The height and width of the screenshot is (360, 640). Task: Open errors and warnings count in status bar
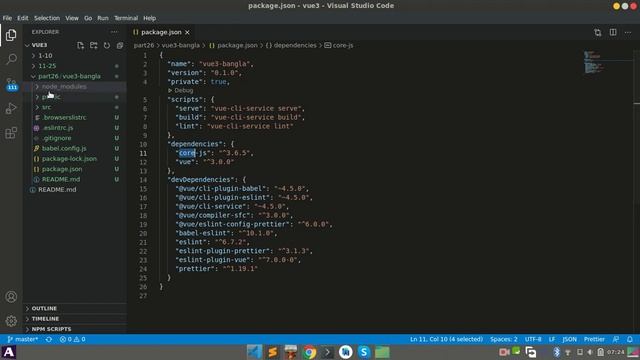(73, 339)
